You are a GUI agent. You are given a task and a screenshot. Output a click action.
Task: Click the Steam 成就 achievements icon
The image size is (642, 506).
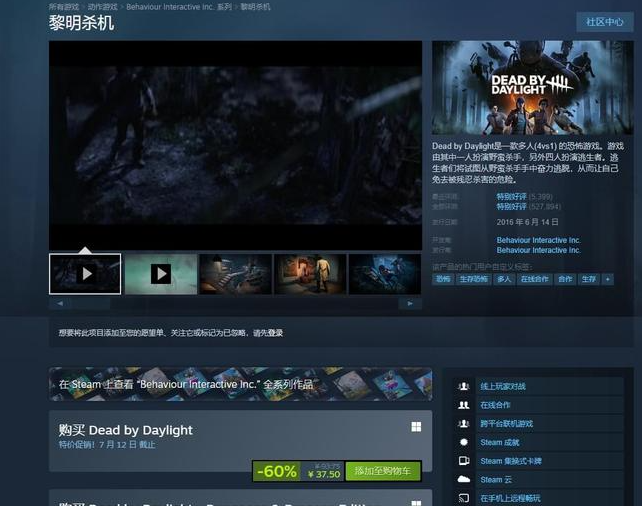(463, 442)
